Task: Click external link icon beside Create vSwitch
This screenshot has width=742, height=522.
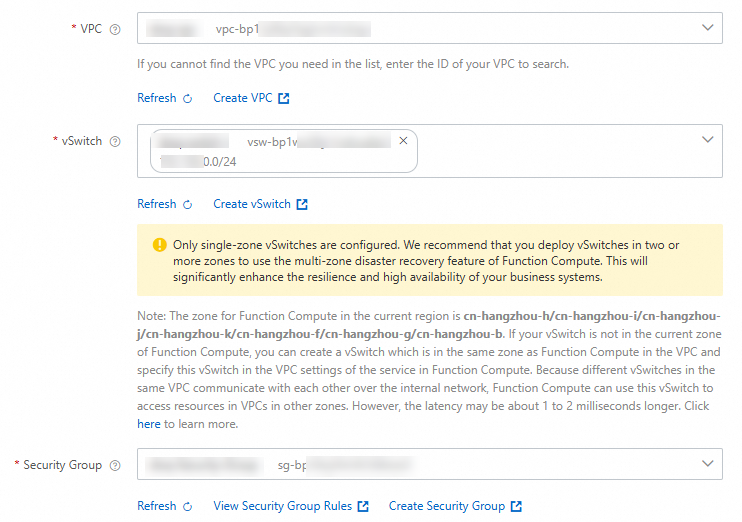Action: pyautogui.click(x=302, y=205)
